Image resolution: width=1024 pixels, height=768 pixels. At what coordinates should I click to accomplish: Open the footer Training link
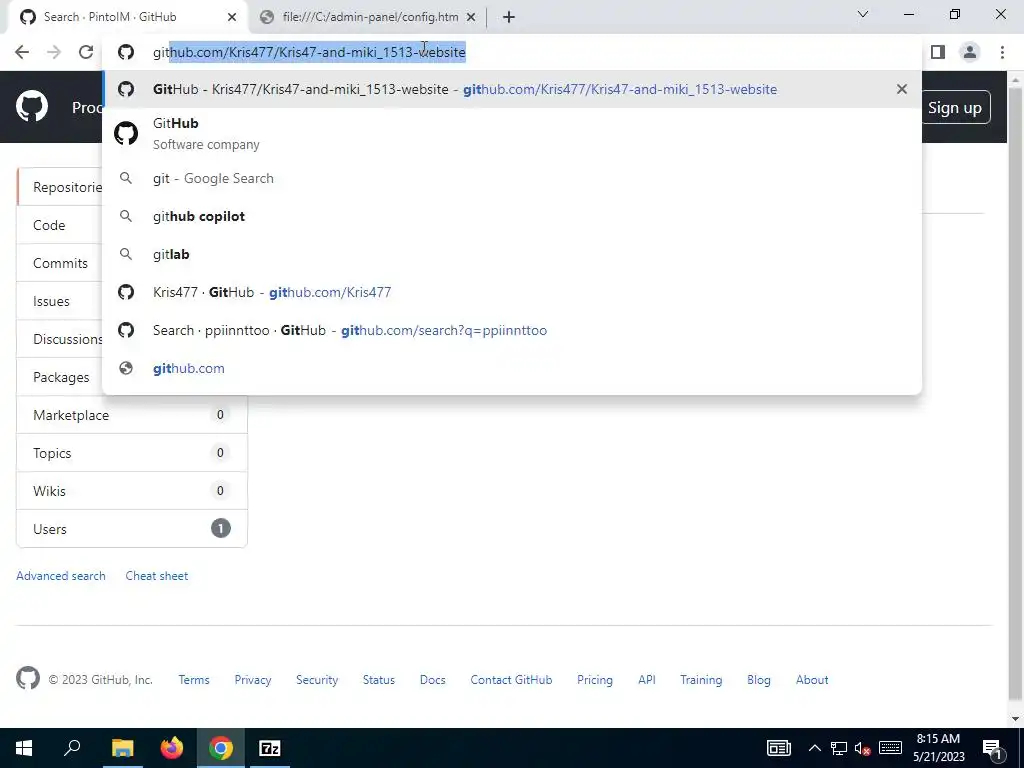click(701, 680)
